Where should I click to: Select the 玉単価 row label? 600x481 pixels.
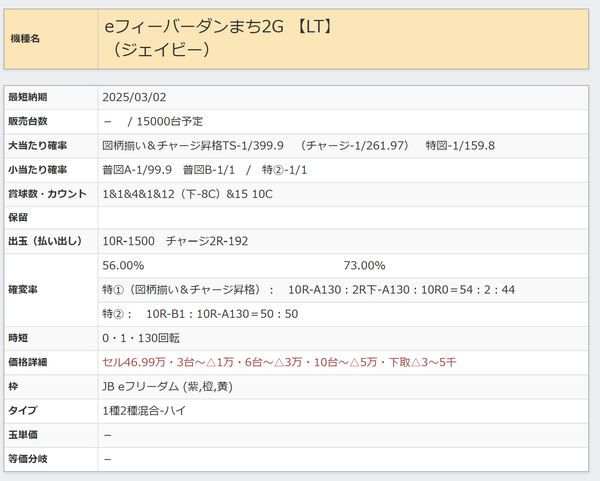[x=23, y=435]
